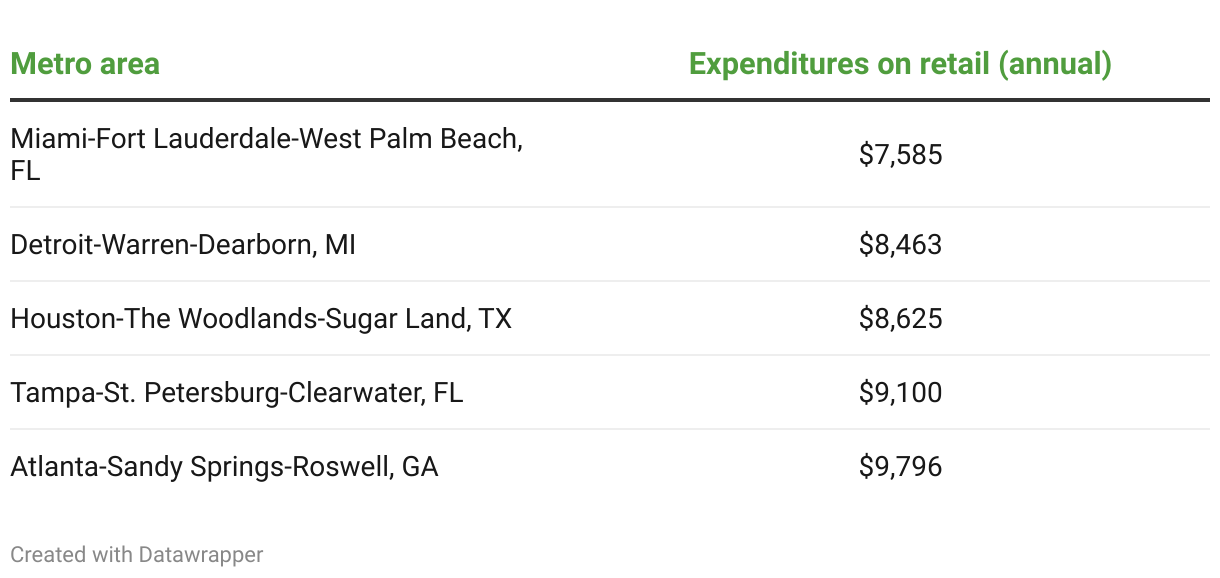Click the "Metro area" column header
Screen dimensions: 1220x578
click(85, 65)
